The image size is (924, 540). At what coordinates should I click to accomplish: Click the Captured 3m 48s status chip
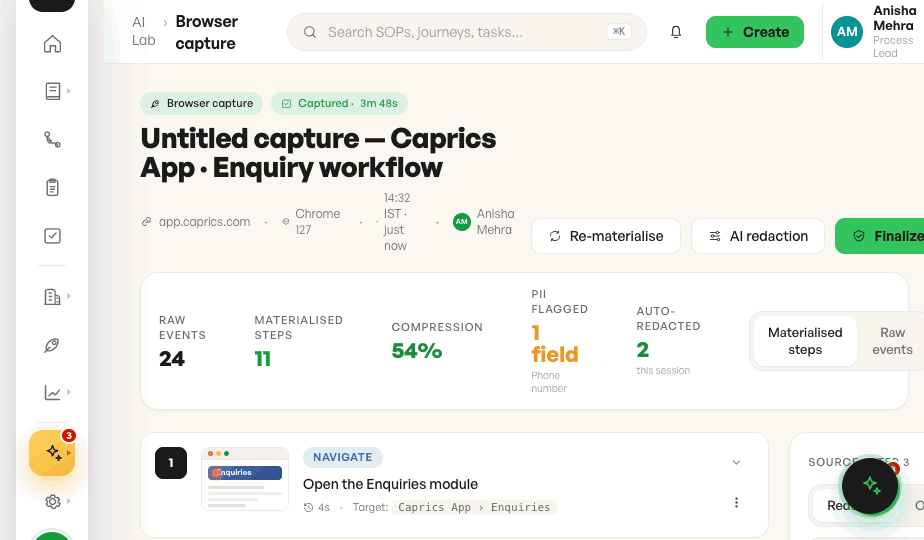[339, 103]
